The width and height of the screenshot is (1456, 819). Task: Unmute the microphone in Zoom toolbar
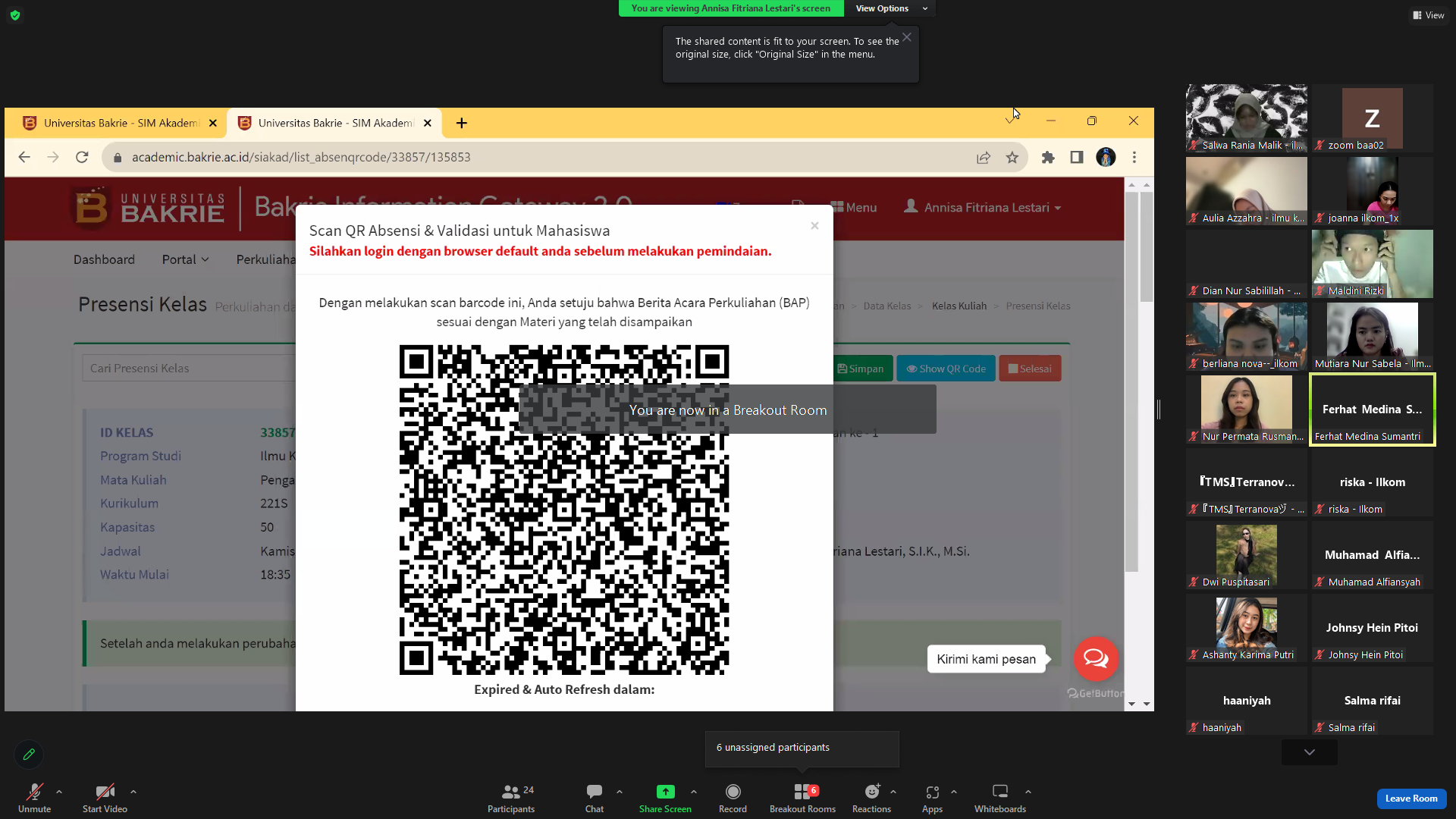click(x=34, y=798)
